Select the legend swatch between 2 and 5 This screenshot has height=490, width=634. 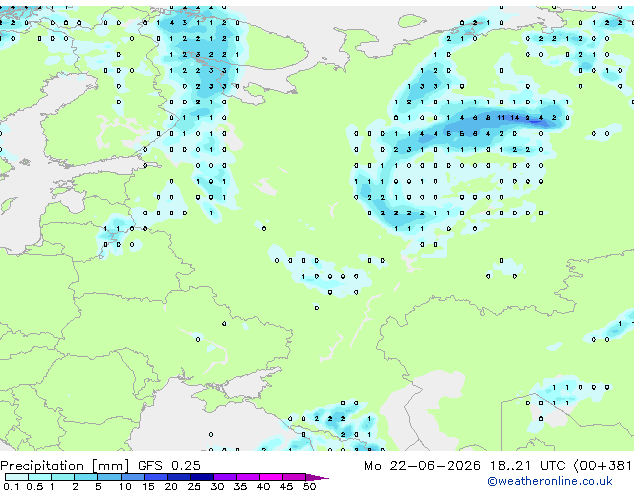point(86,477)
